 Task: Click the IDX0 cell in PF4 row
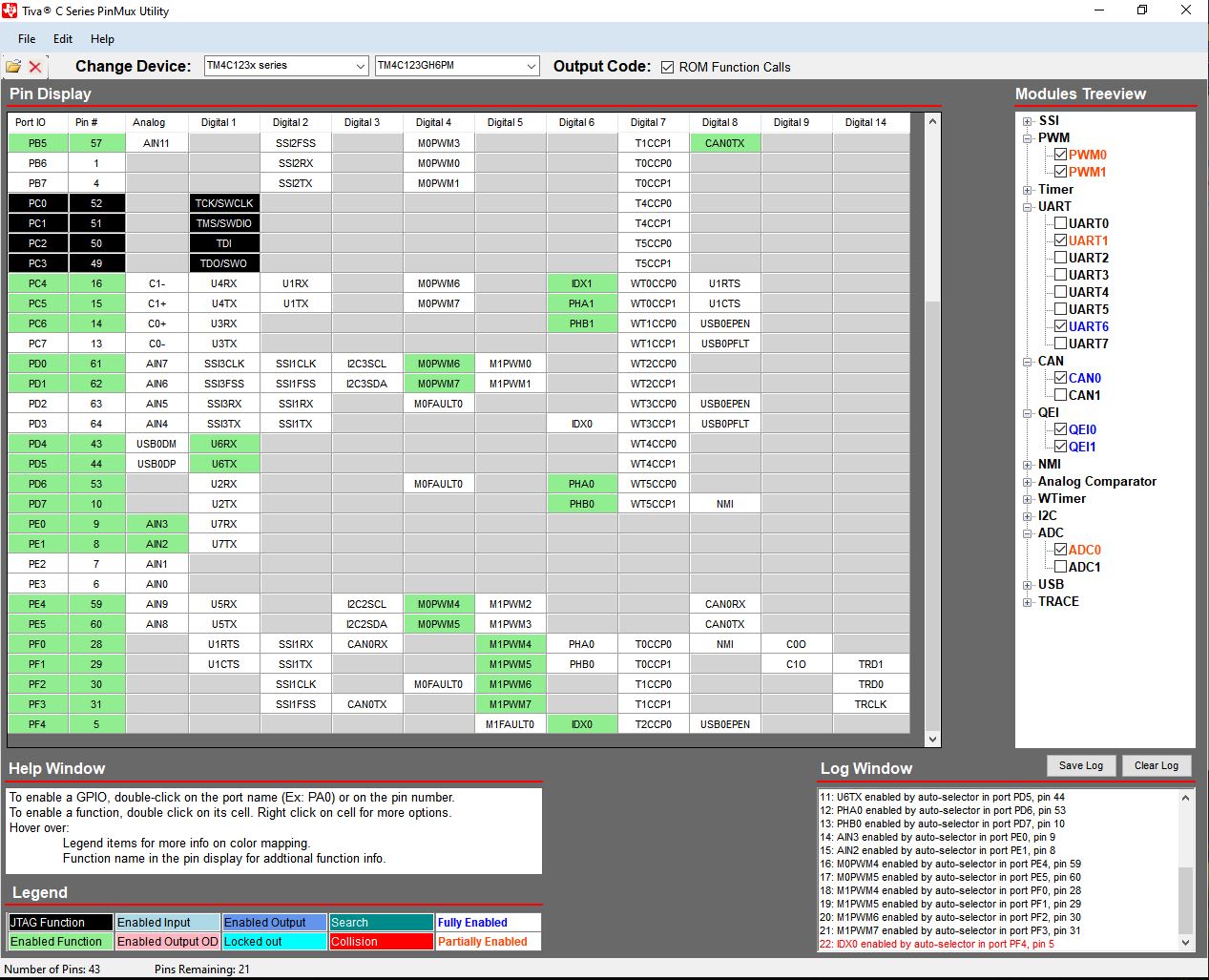pyautogui.click(x=582, y=724)
